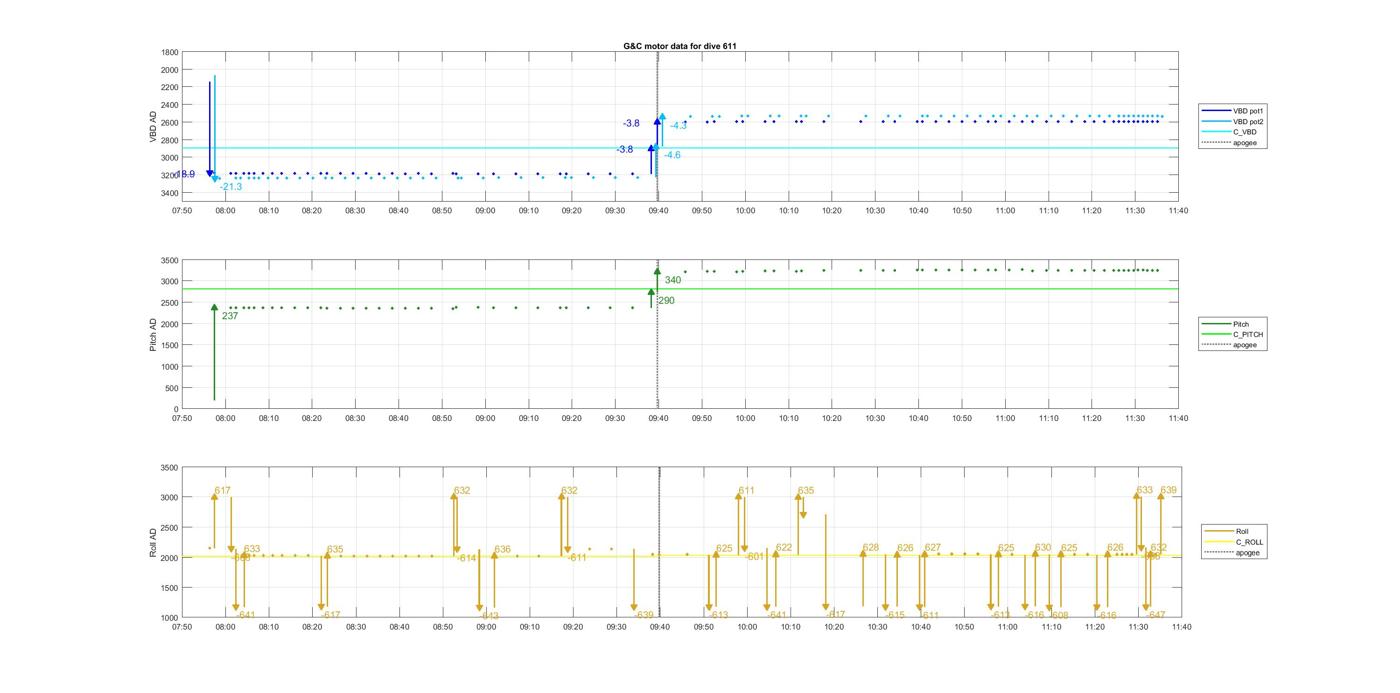This screenshot has height=693, width=1400.
Task: Click the '630' roll annotation
Action: click(x=1043, y=548)
